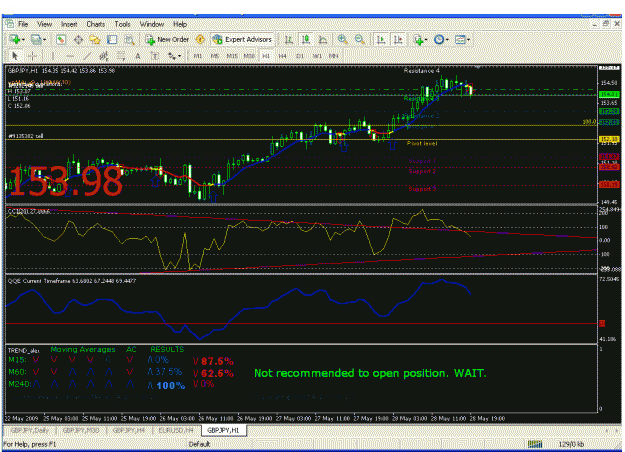The image size is (625, 452).
Task: Open the Navigator folder-star icon
Action: coord(95,39)
